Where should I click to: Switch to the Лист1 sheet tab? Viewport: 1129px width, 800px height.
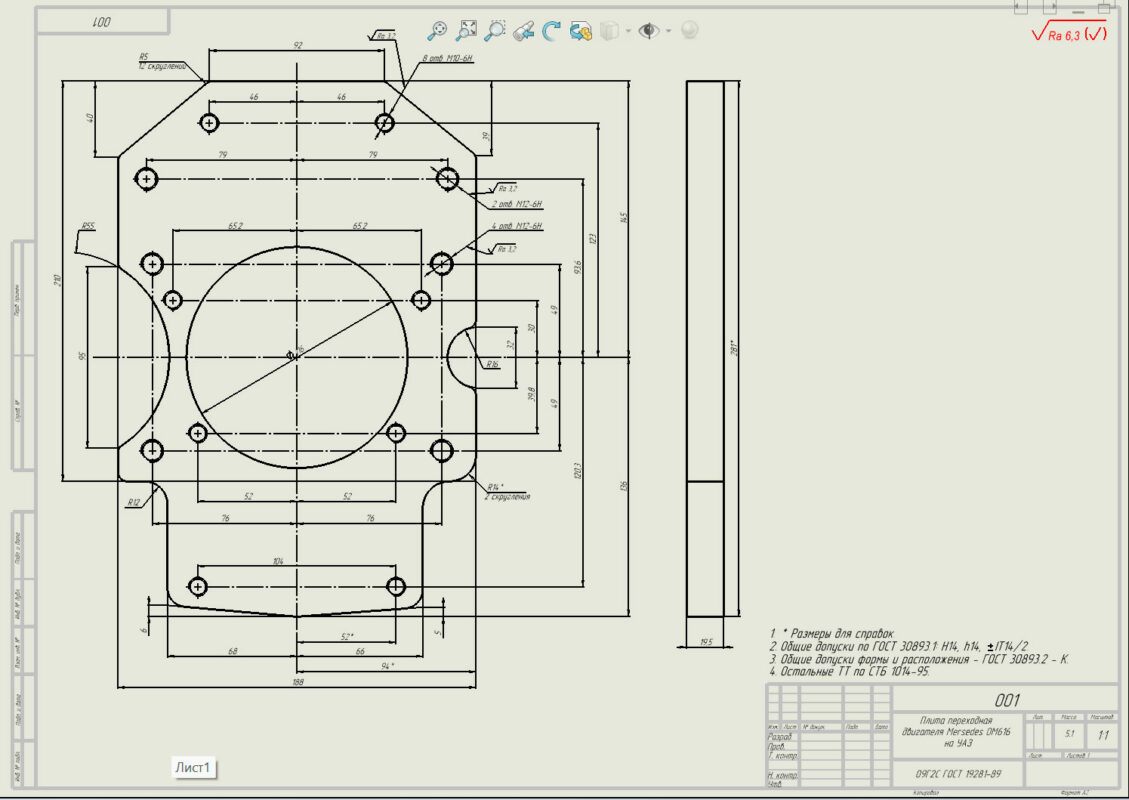[x=193, y=767]
